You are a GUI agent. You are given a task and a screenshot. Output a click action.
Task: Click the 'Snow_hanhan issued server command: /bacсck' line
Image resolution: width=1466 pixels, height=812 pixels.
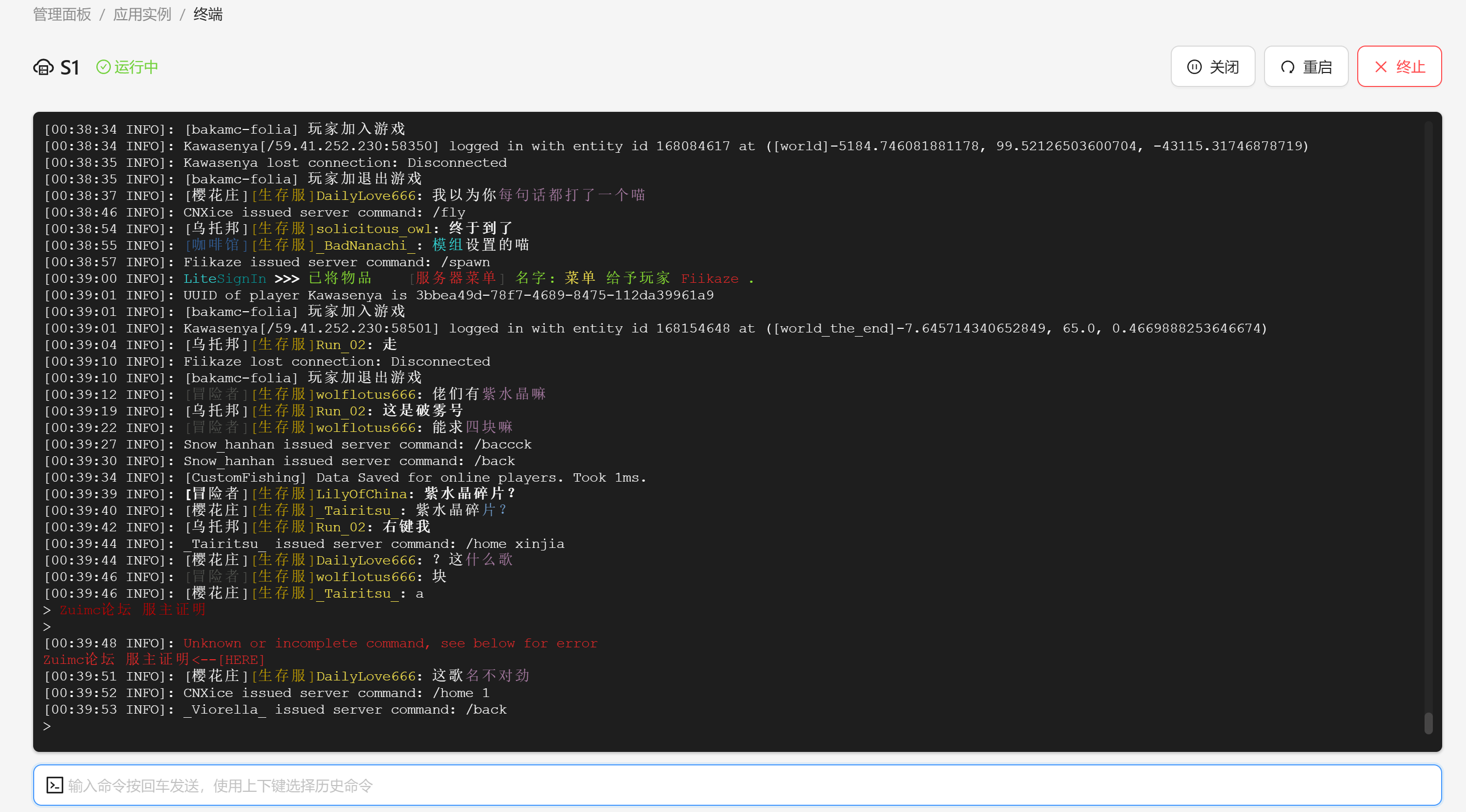288,444
